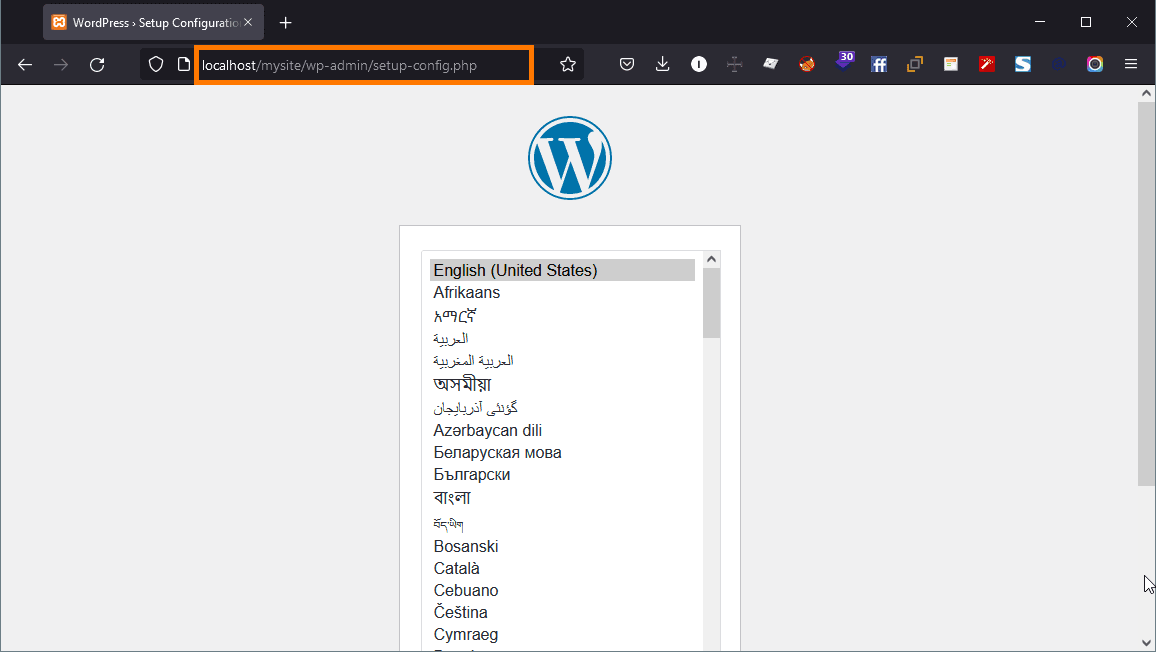Open the dark blue at-sign extension

tap(1059, 65)
